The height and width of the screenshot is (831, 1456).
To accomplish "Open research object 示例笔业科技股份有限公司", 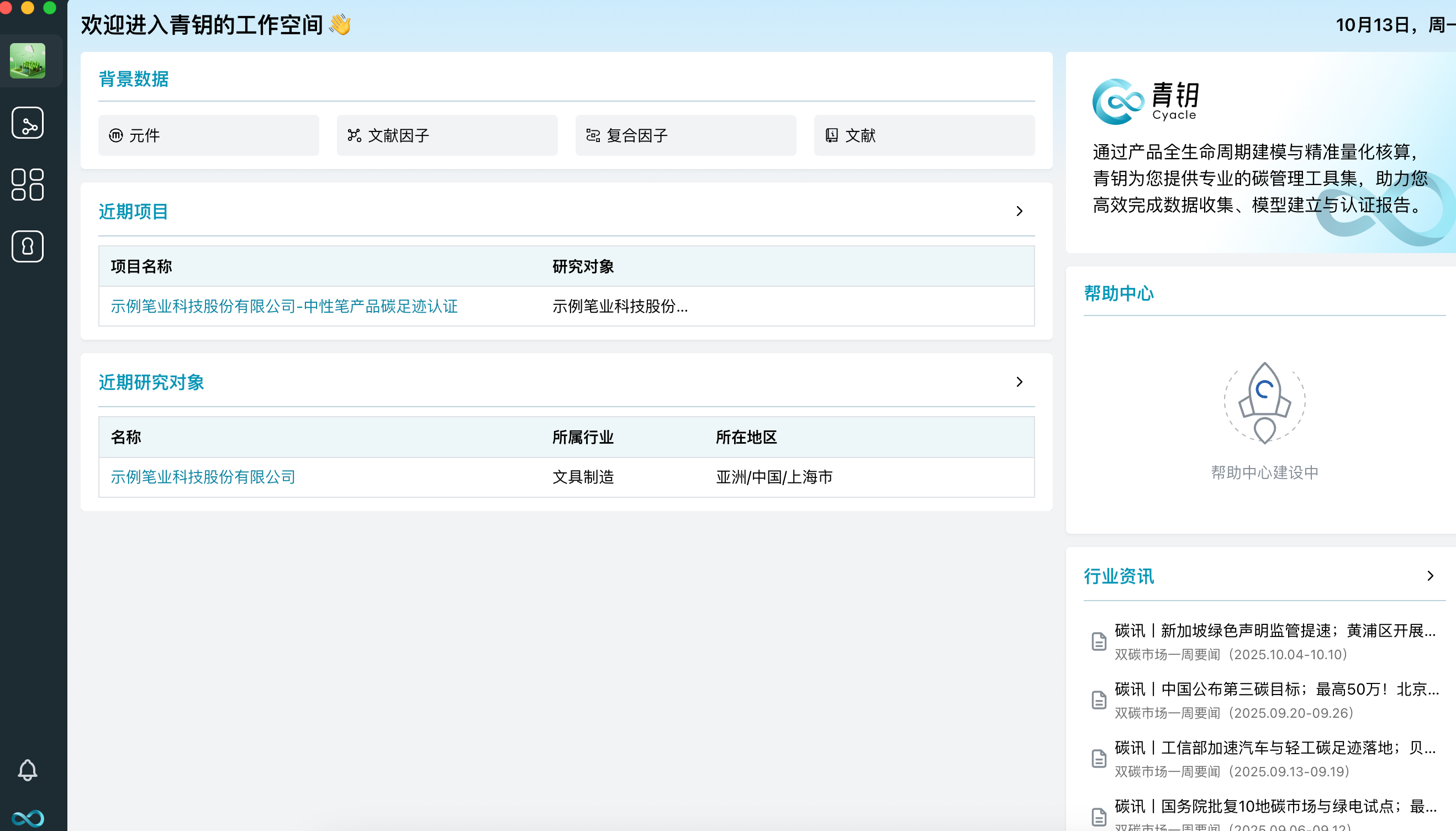I will click(203, 477).
